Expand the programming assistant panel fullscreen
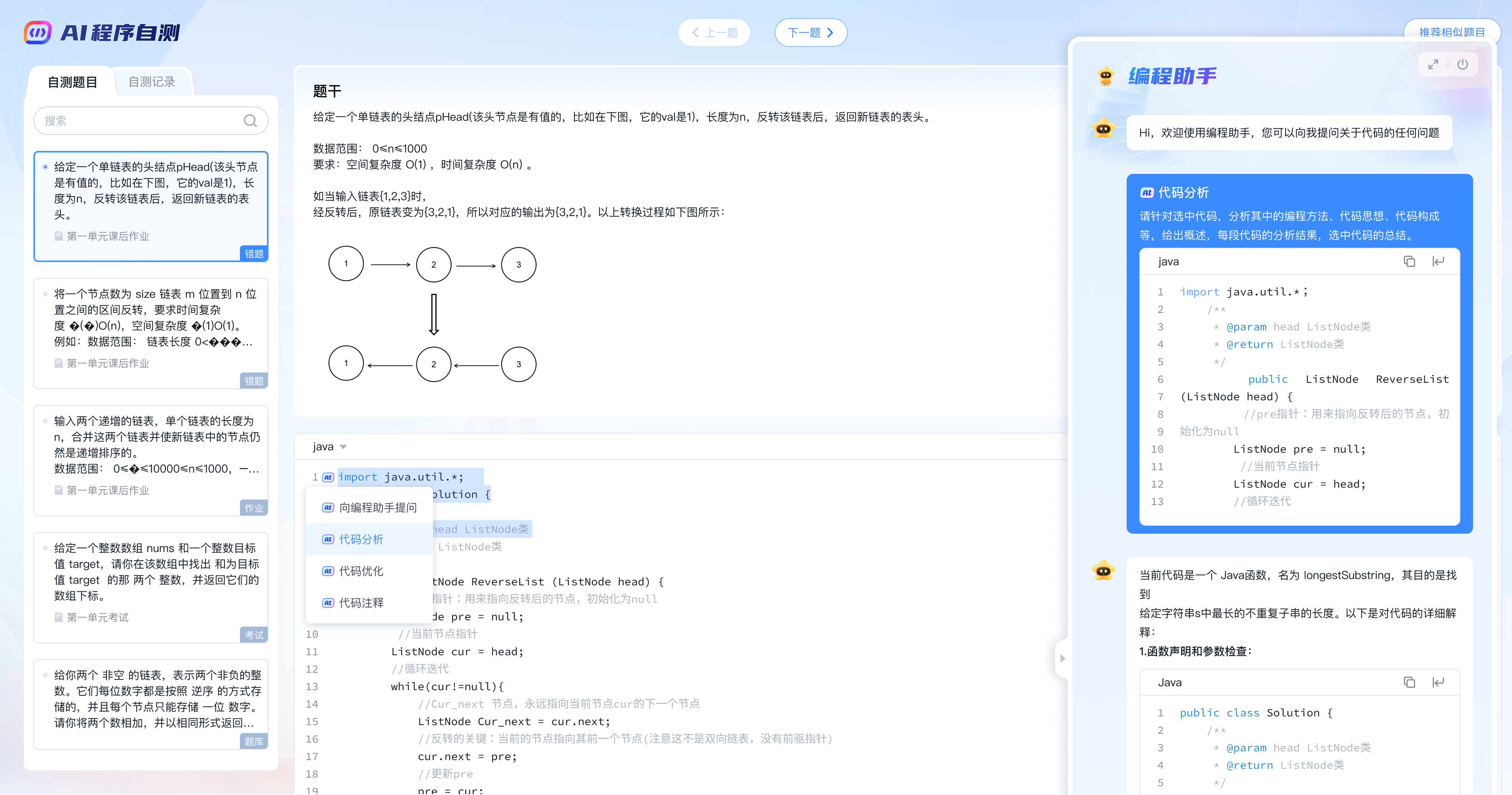This screenshot has height=795, width=1512. [1433, 65]
